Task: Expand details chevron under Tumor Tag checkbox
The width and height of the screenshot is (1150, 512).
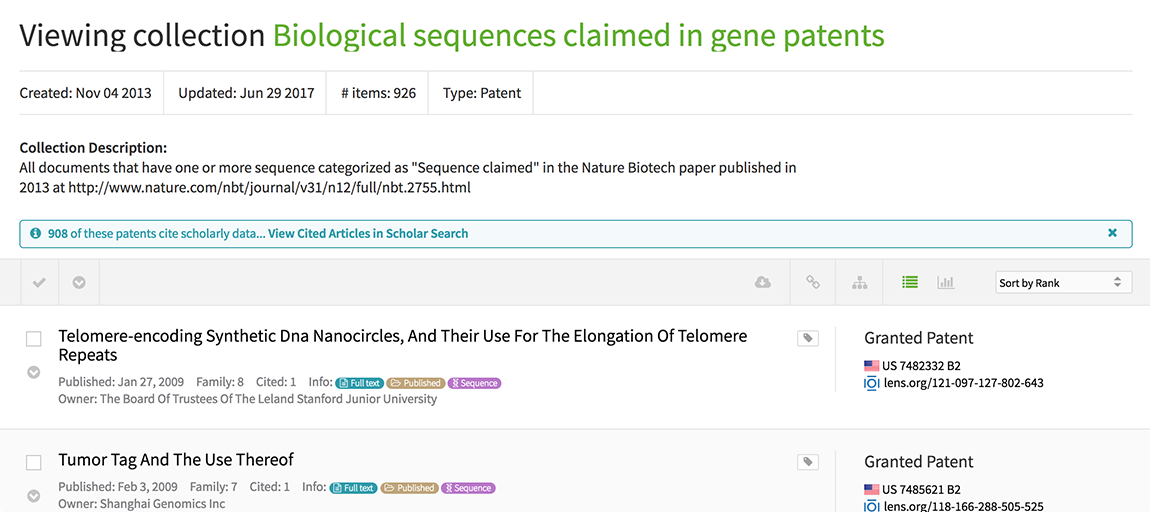Action: [x=33, y=495]
